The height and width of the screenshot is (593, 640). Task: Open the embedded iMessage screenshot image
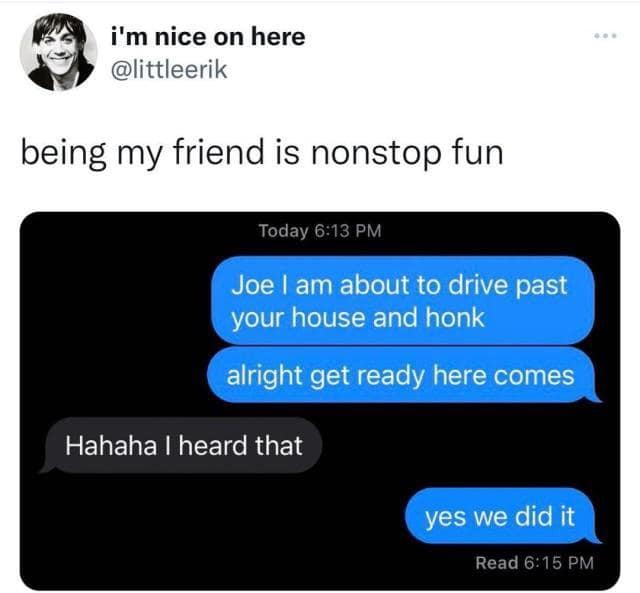[x=320, y=401]
